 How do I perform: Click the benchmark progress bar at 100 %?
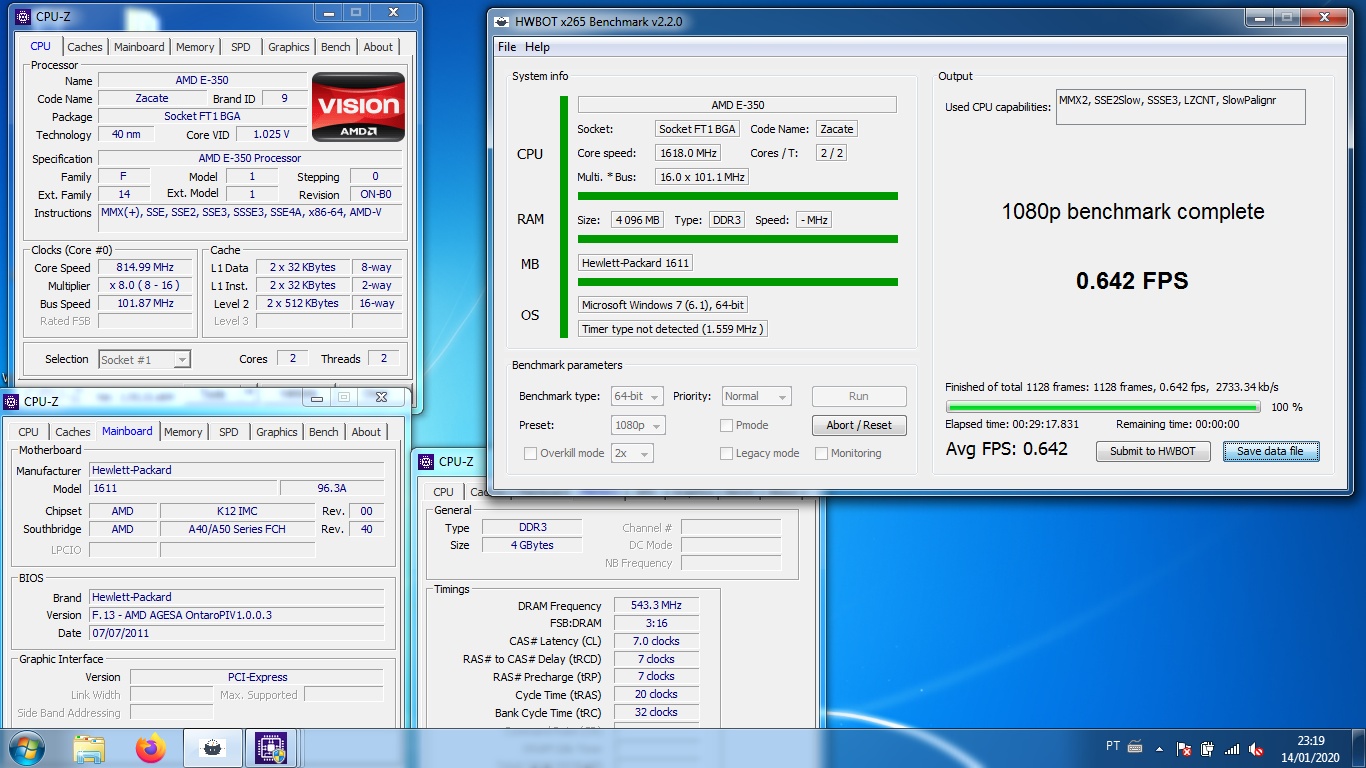pyautogui.click(x=1103, y=407)
